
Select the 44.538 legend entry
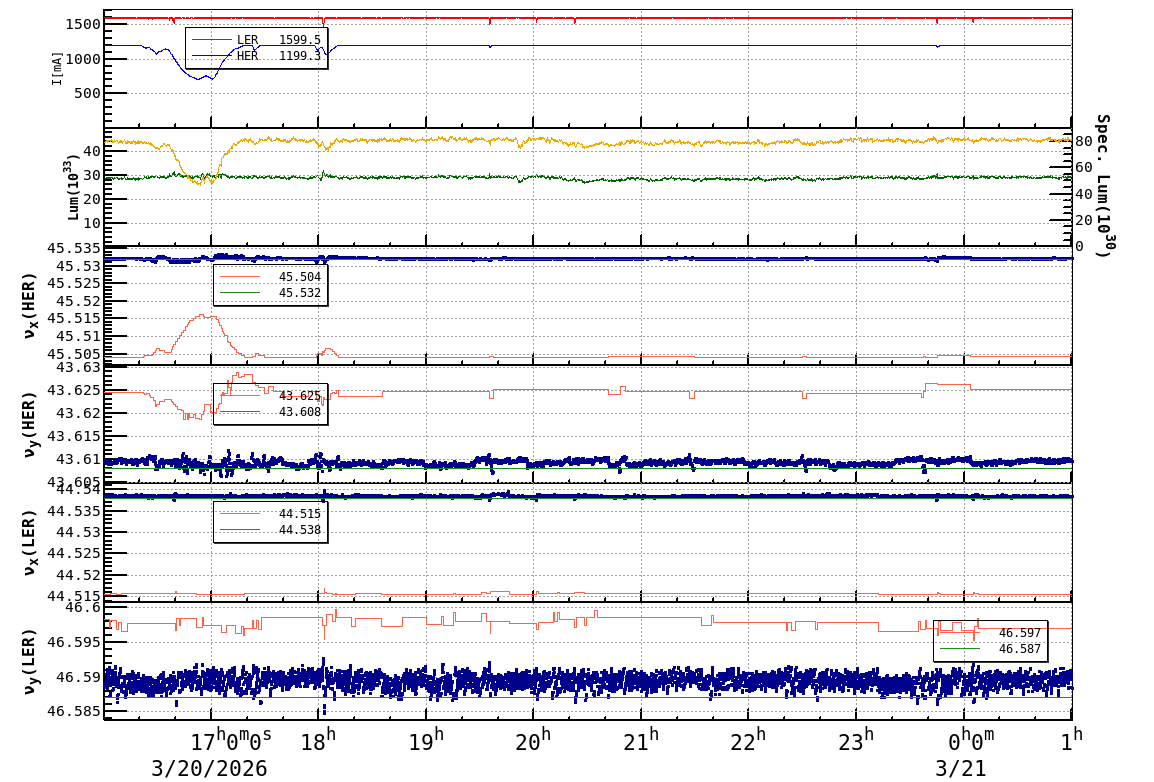tap(270, 530)
